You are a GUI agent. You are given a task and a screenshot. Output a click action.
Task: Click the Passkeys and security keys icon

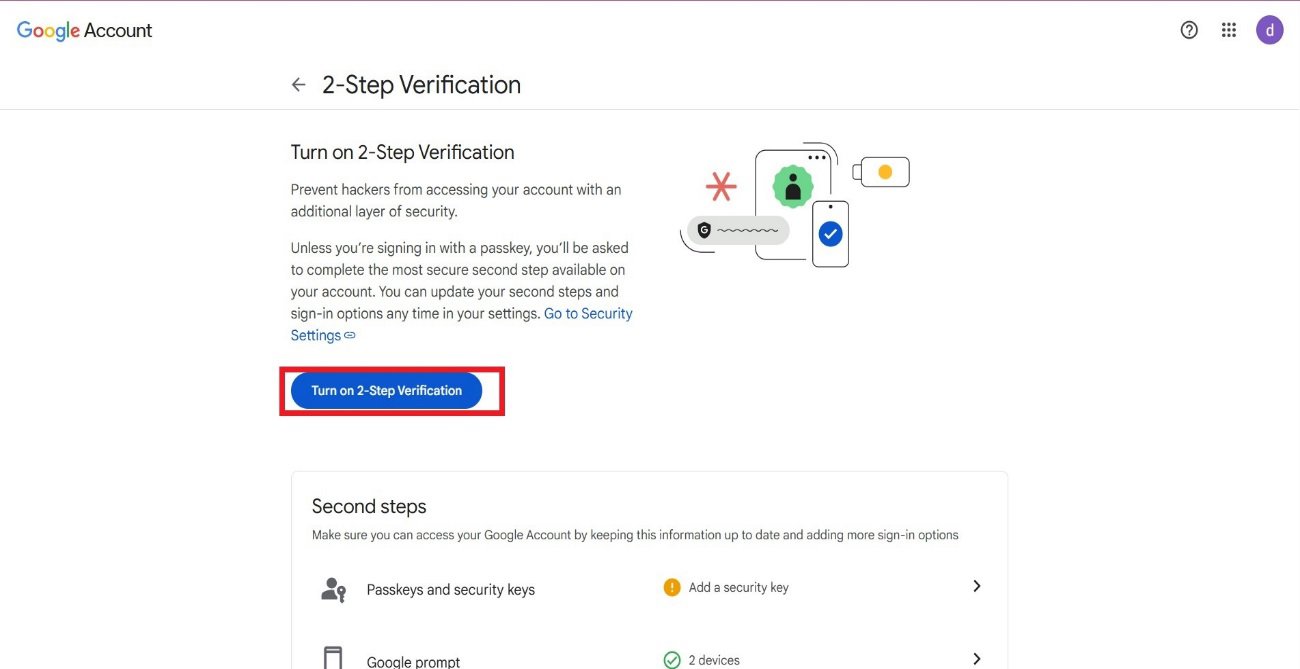point(333,589)
